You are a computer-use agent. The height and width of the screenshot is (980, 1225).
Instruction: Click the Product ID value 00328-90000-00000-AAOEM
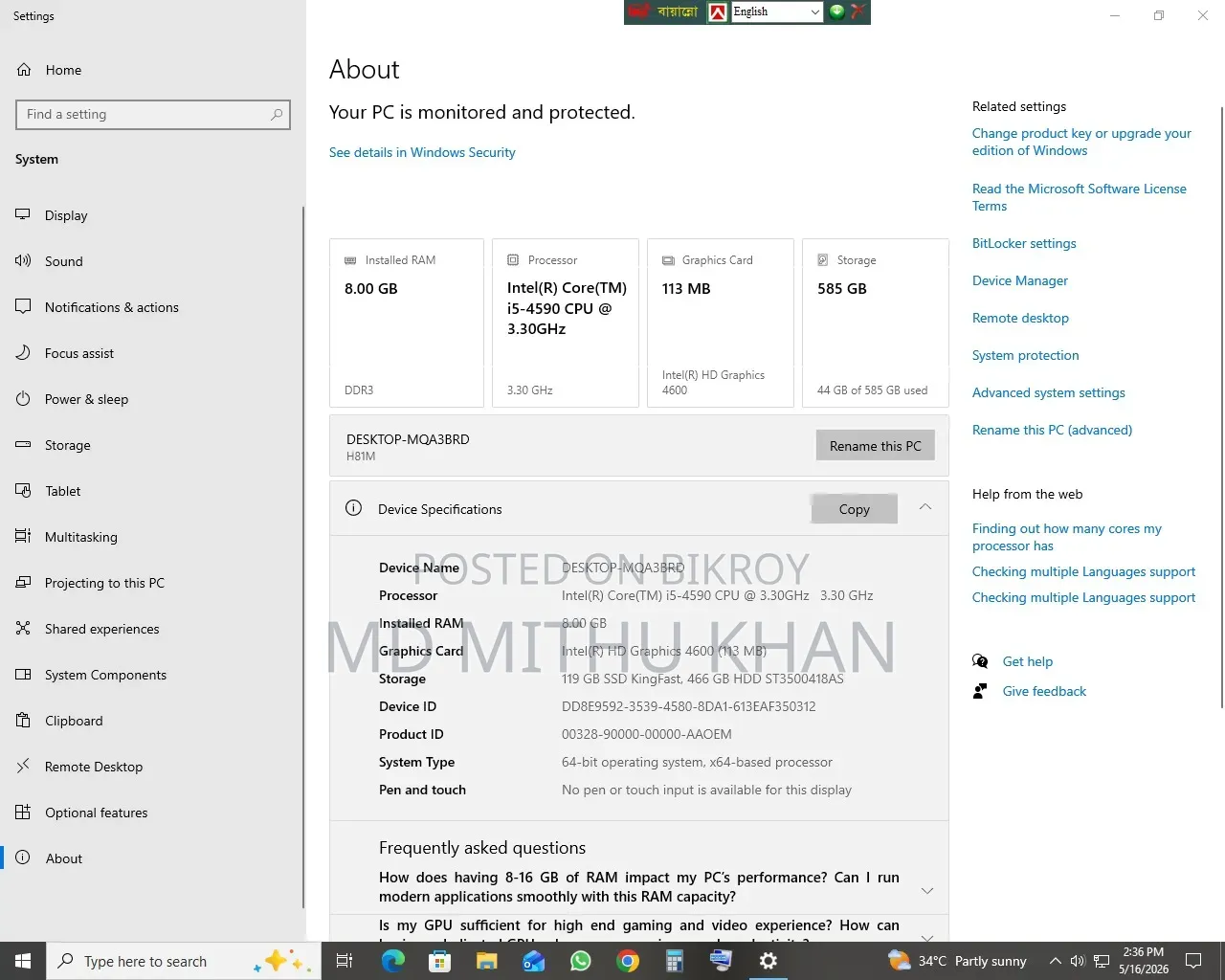click(647, 734)
